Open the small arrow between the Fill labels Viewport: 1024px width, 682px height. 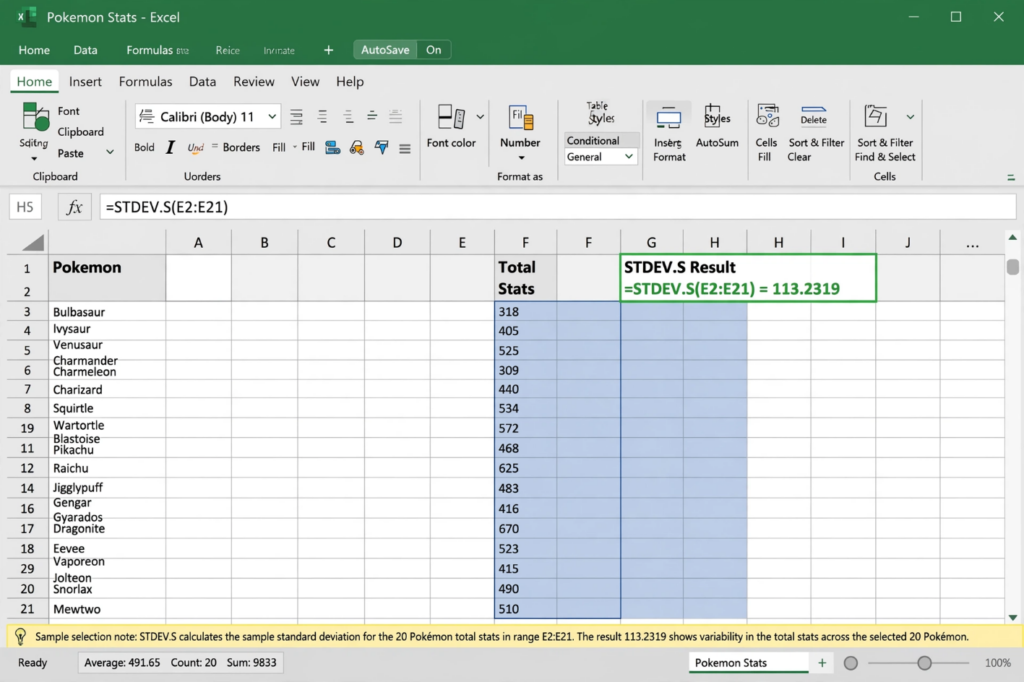point(295,147)
